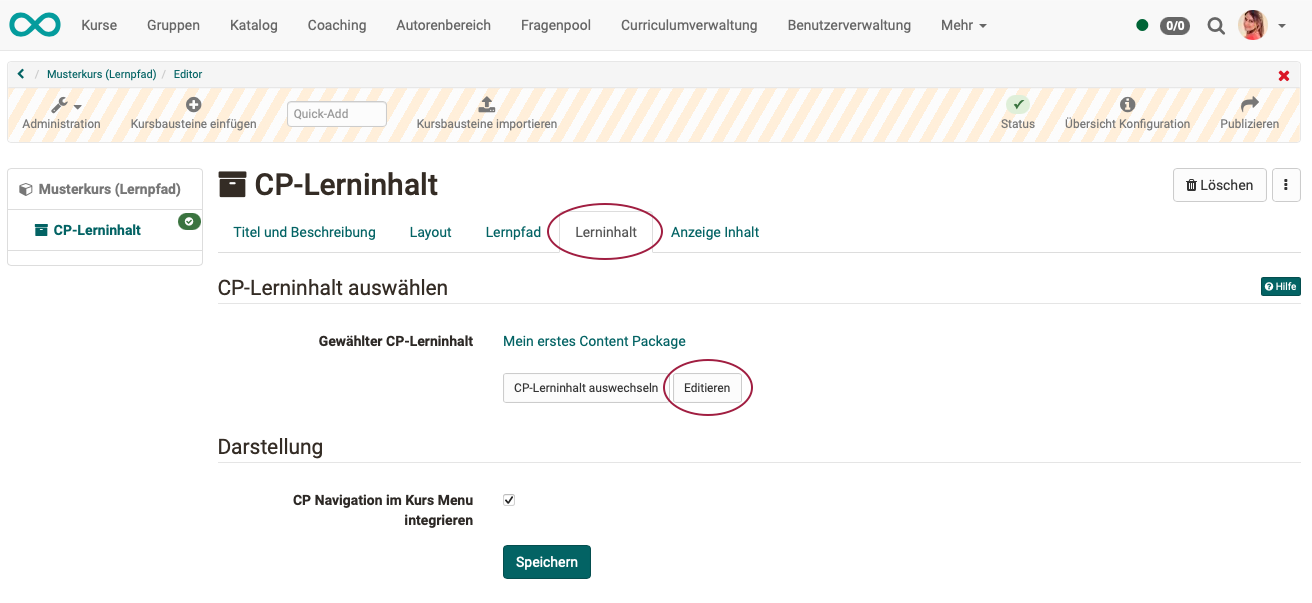Check the Status checkmark icon
This screenshot has height=603, width=1312.
point(1018,103)
